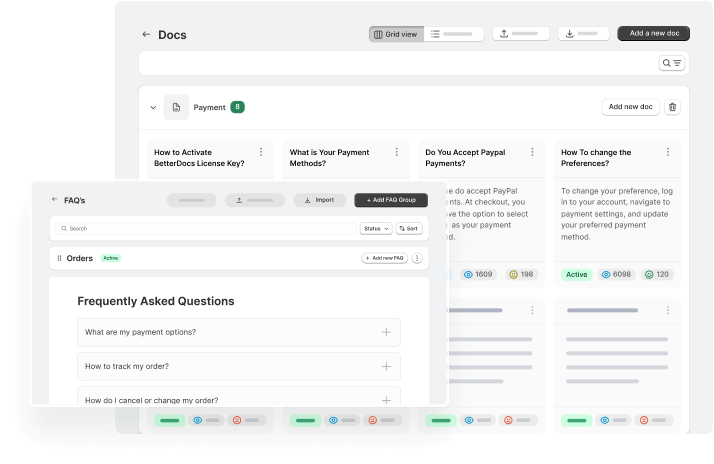Image resolution: width=714 pixels, height=464 pixels.
Task: Open the search filter icon in Docs
Action: 671,63
